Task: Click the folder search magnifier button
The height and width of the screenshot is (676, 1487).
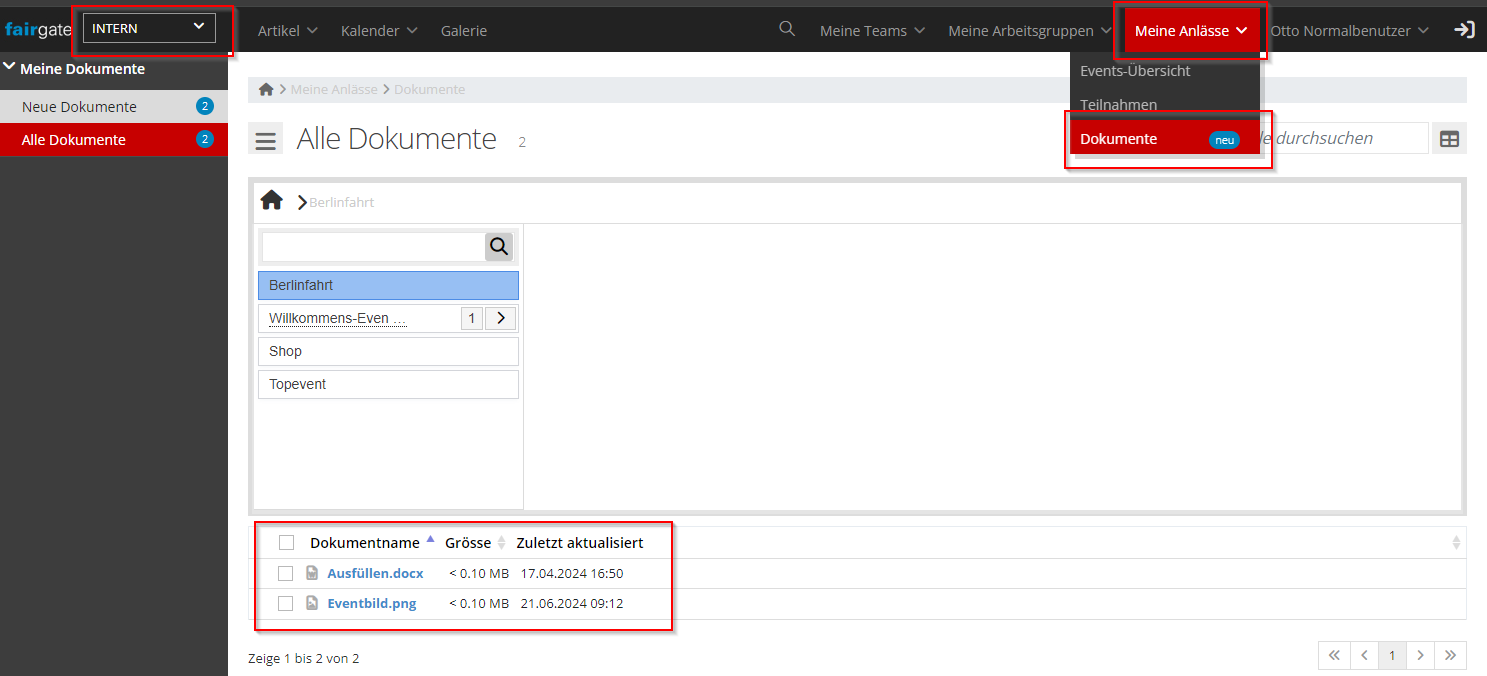Action: pyautogui.click(x=499, y=247)
